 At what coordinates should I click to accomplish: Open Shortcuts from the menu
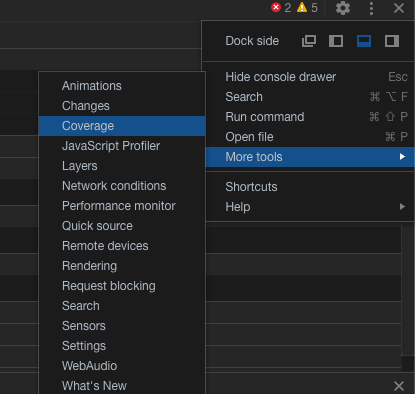click(x=310, y=187)
